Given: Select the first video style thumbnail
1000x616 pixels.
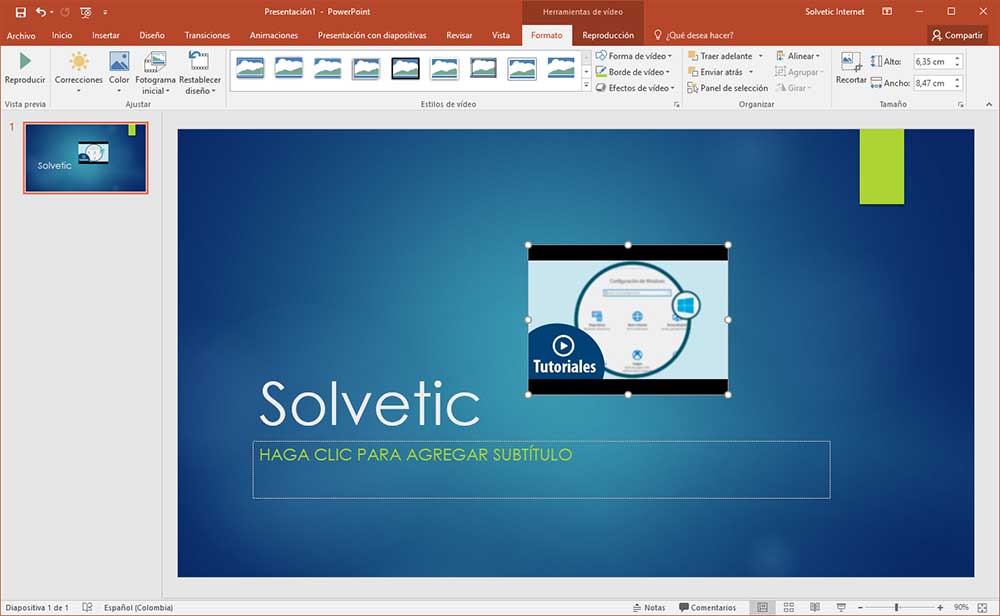Looking at the screenshot, I should pos(250,68).
